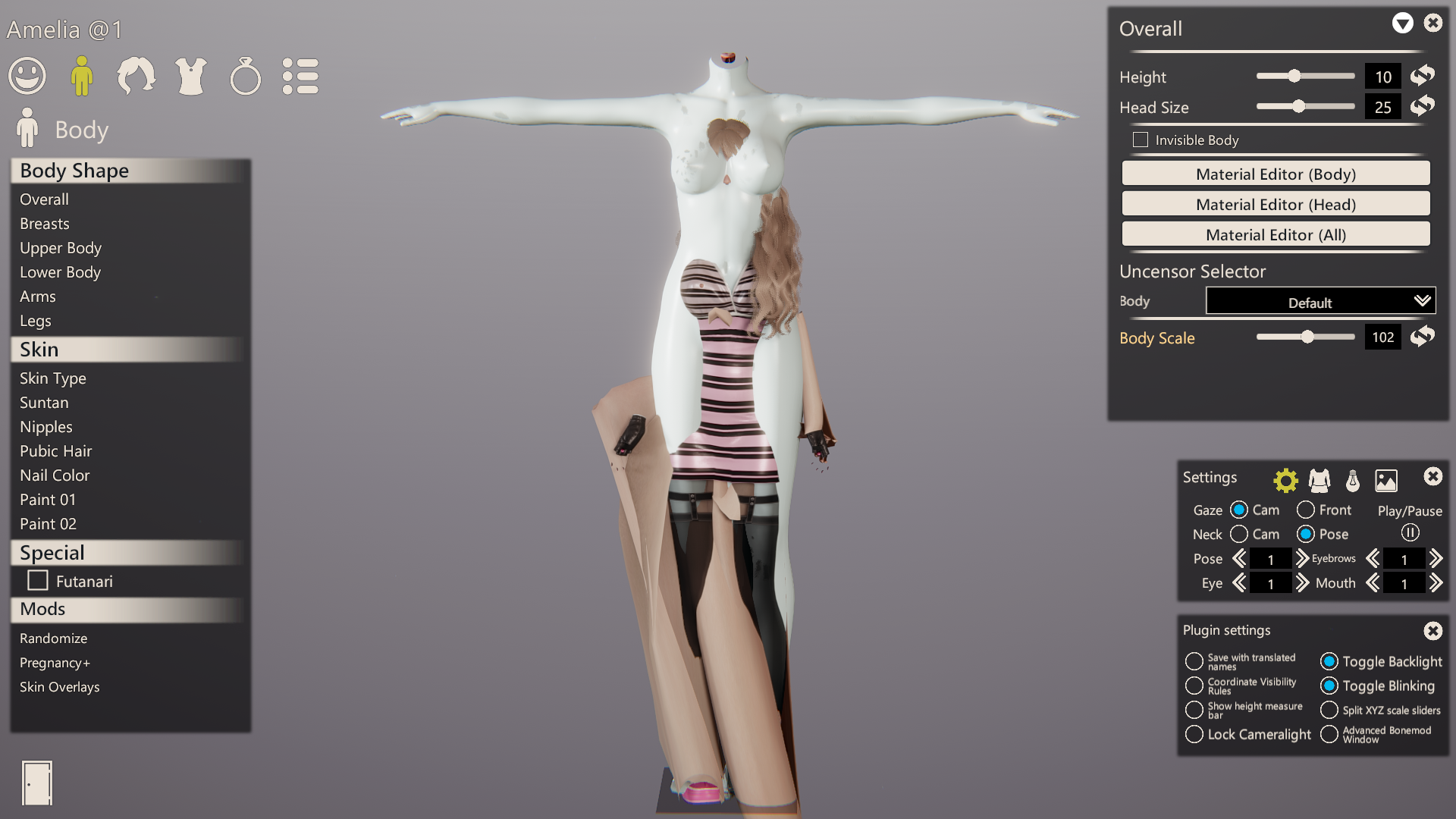1456x819 pixels.
Task: Collapse the Overall panel with triangle icon
Action: [1403, 24]
